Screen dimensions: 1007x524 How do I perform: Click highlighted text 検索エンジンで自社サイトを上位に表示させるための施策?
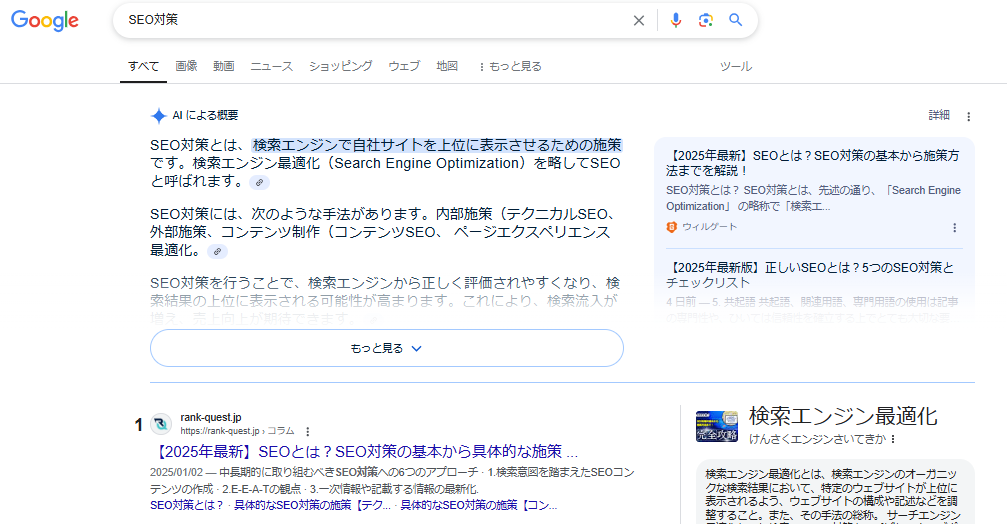pyautogui.click(x=437, y=145)
